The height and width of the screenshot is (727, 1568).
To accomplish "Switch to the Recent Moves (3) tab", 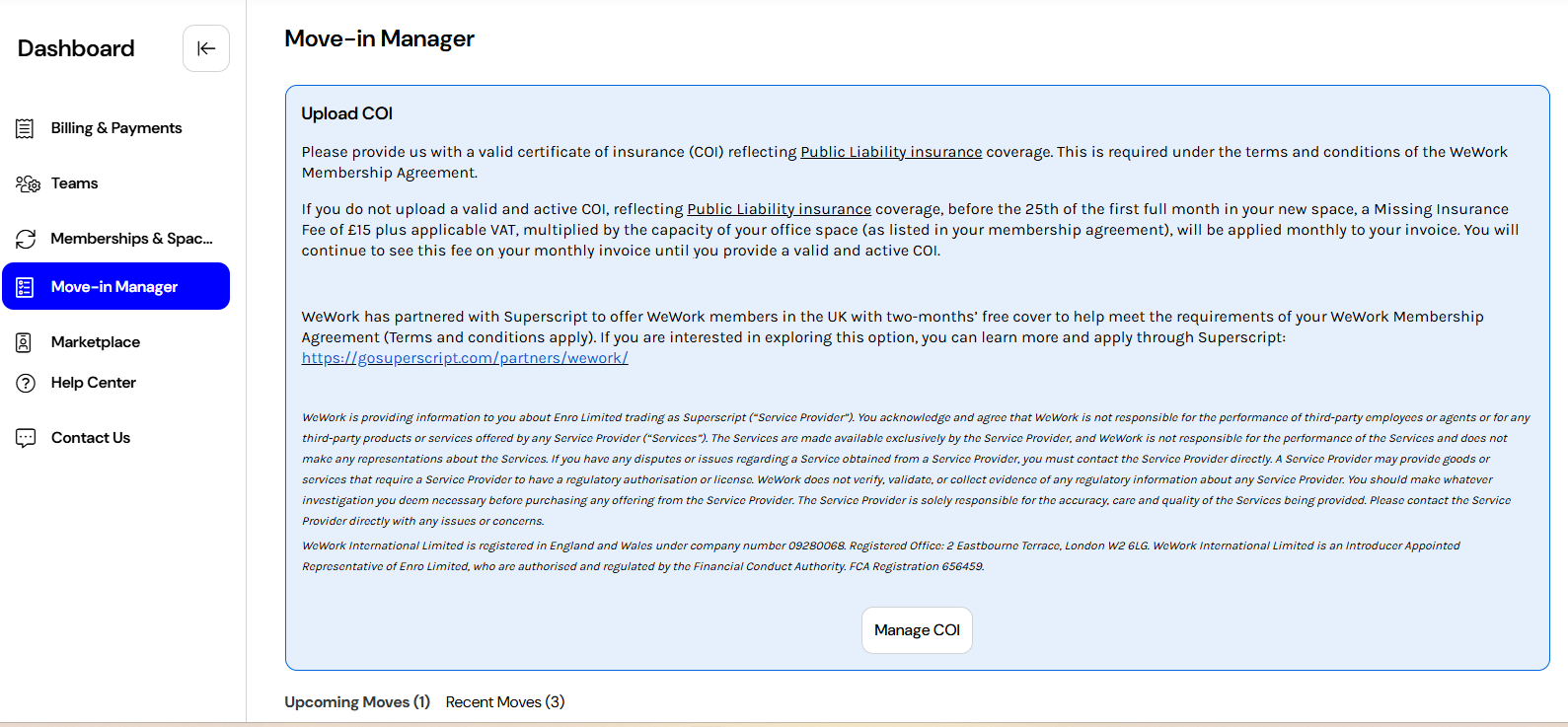I will tap(505, 702).
